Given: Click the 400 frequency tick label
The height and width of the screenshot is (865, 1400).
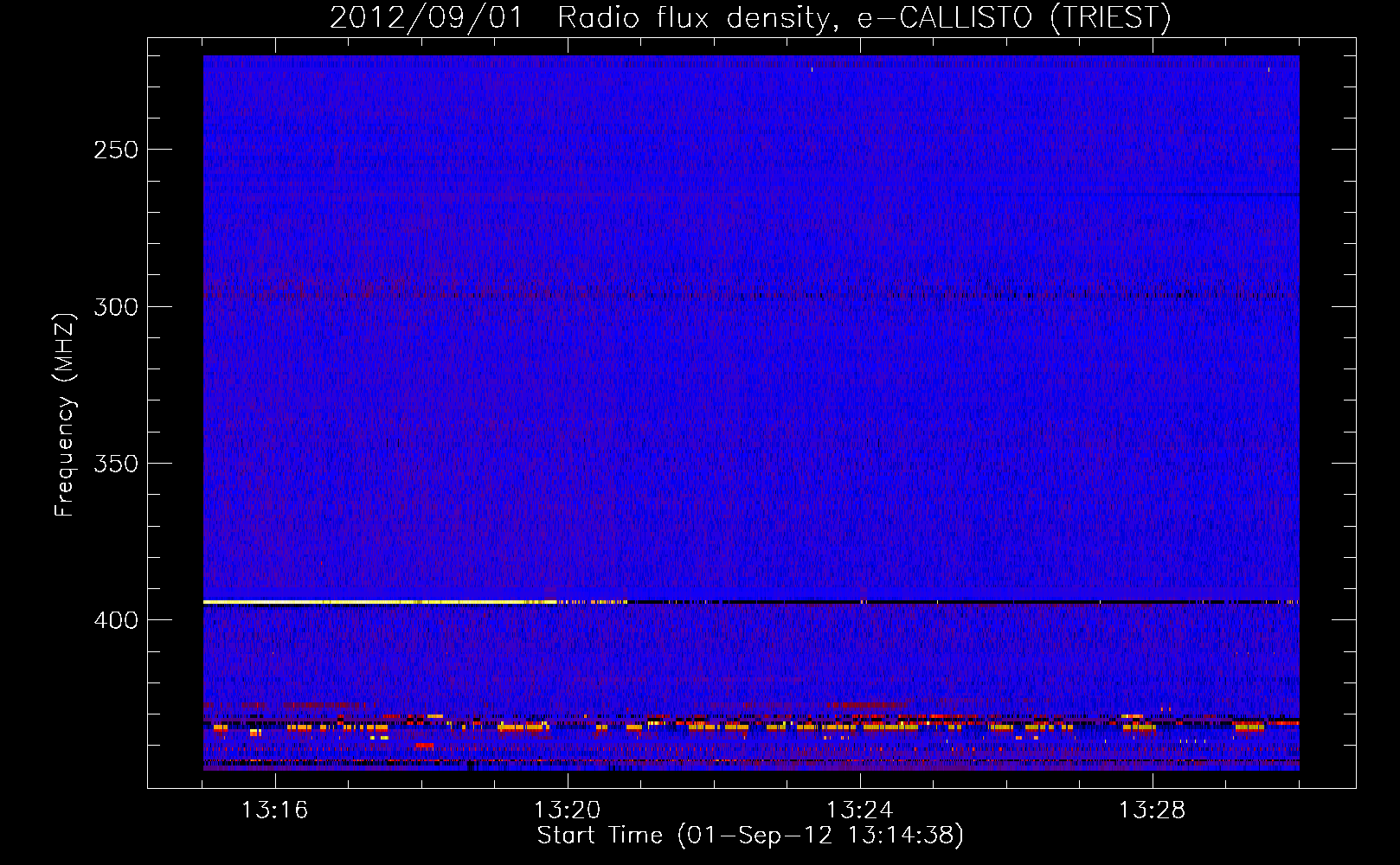Looking at the screenshot, I should point(116,620).
